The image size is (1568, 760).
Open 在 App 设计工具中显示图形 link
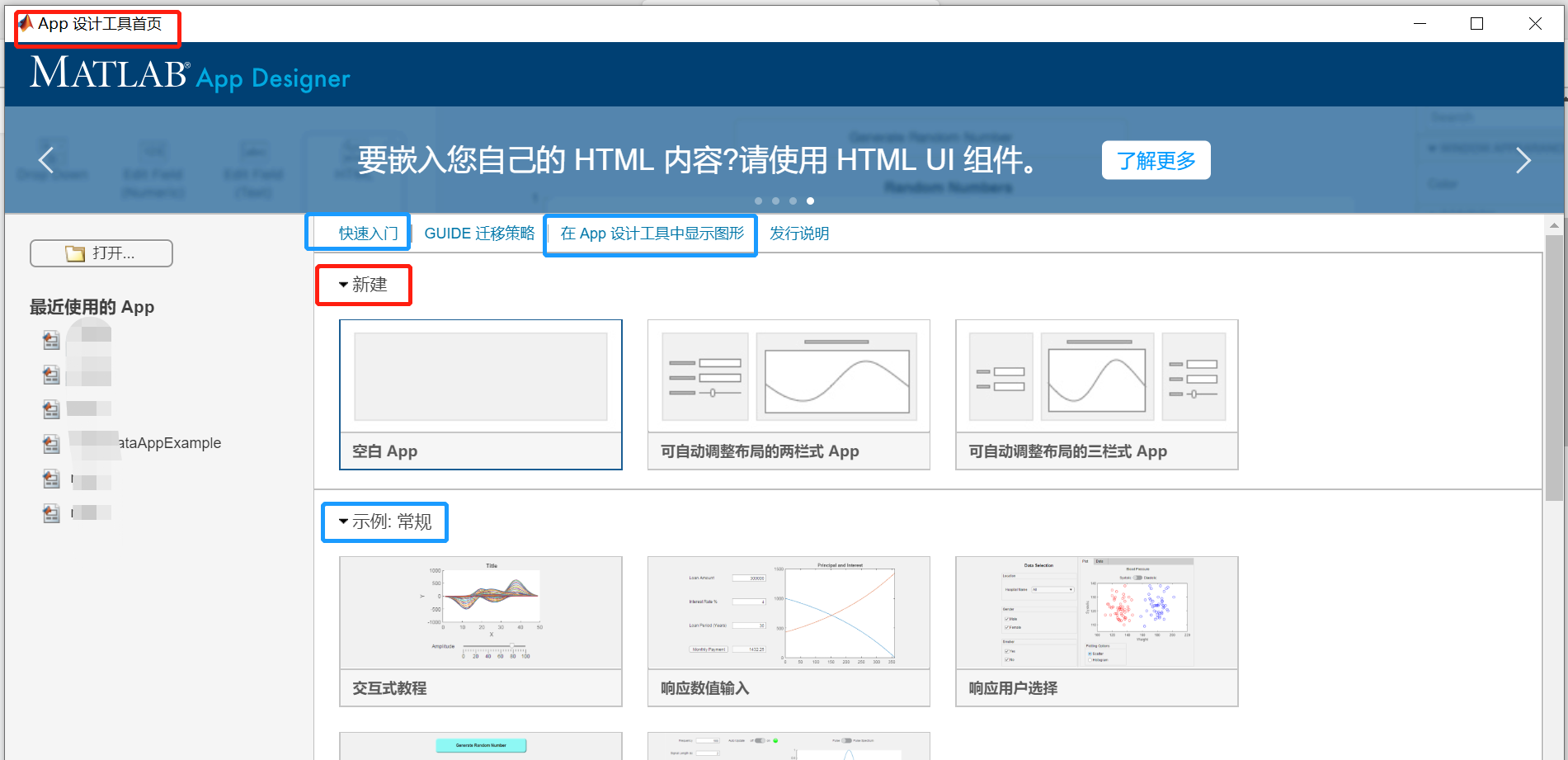(652, 234)
